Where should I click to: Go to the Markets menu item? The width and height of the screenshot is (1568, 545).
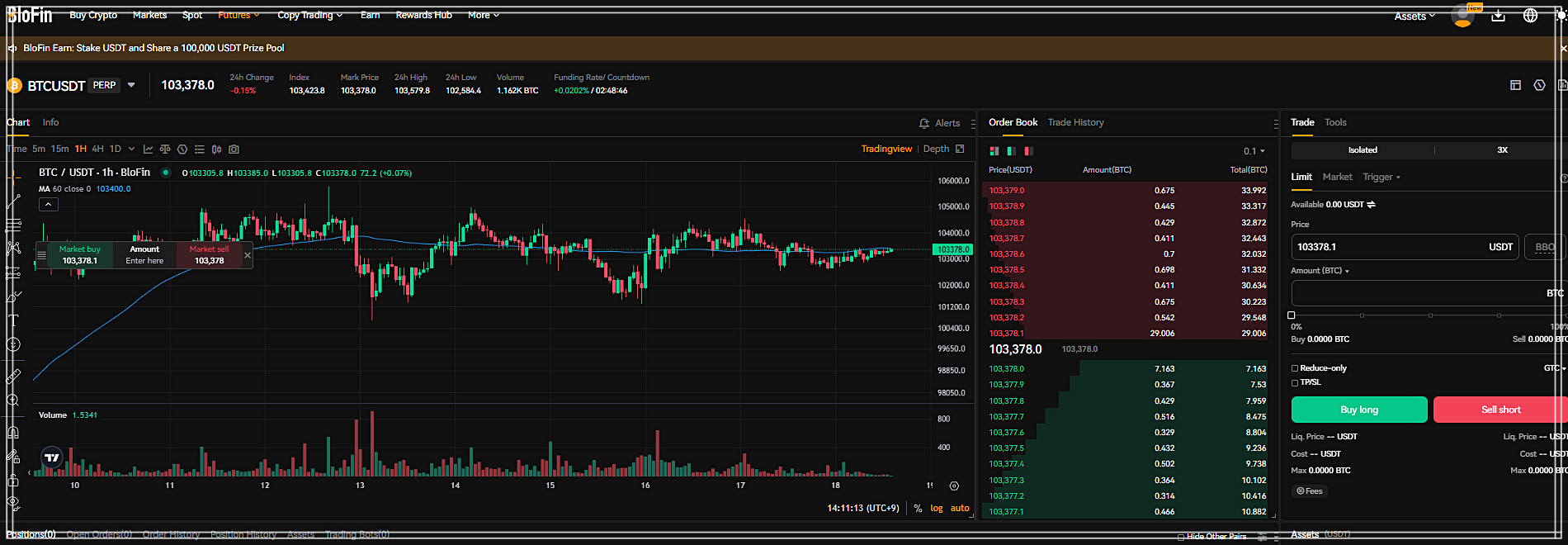pyautogui.click(x=149, y=15)
